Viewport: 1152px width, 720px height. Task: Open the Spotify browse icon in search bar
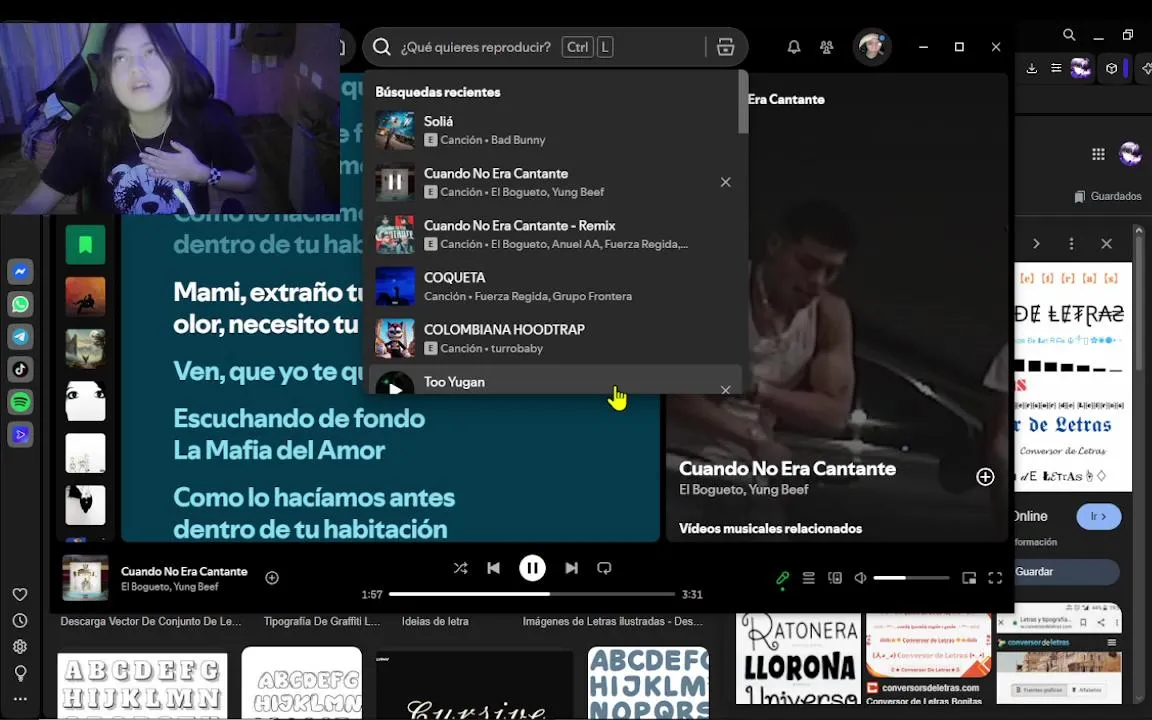tap(725, 47)
